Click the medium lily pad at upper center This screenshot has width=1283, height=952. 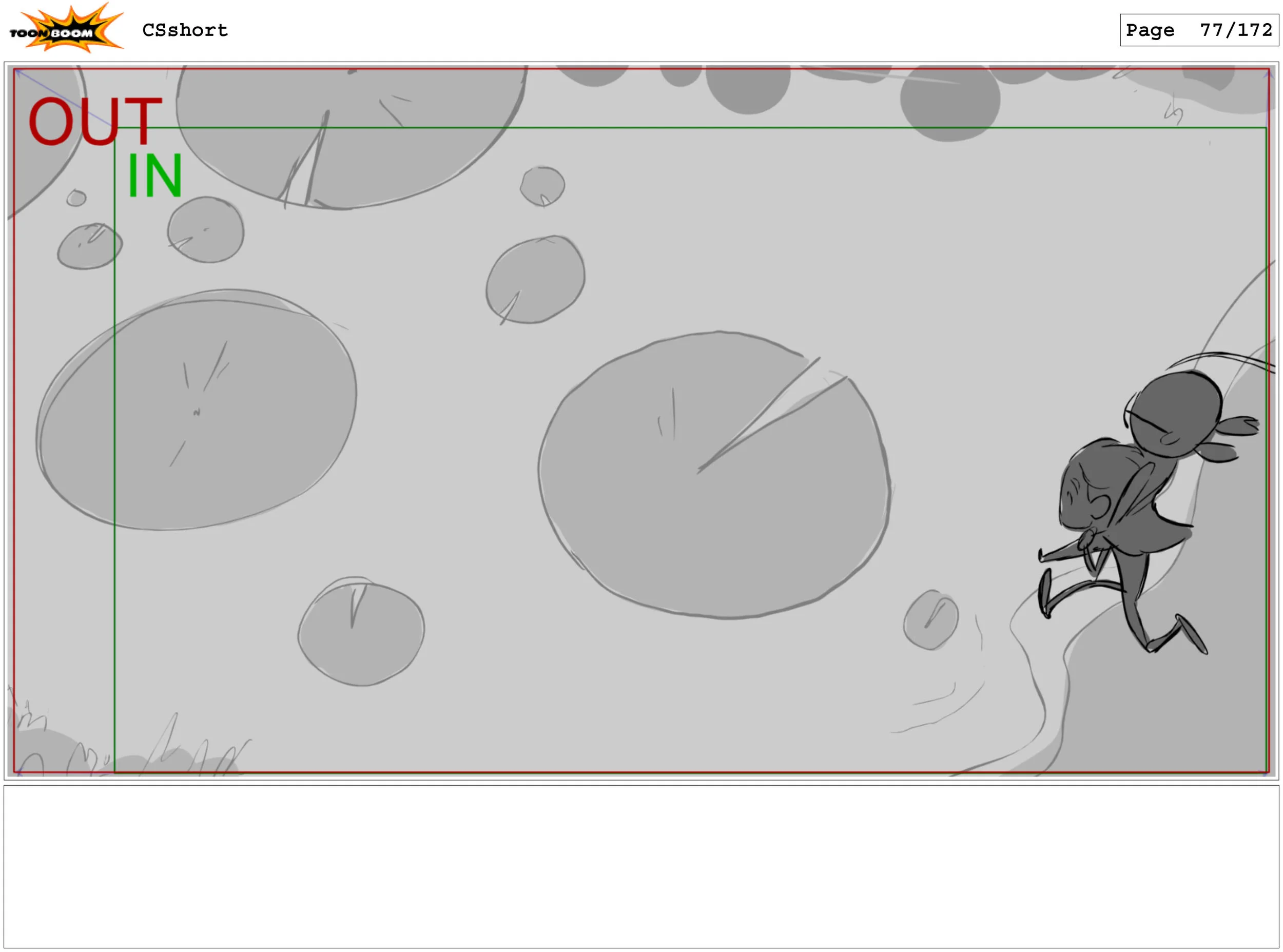click(536, 280)
